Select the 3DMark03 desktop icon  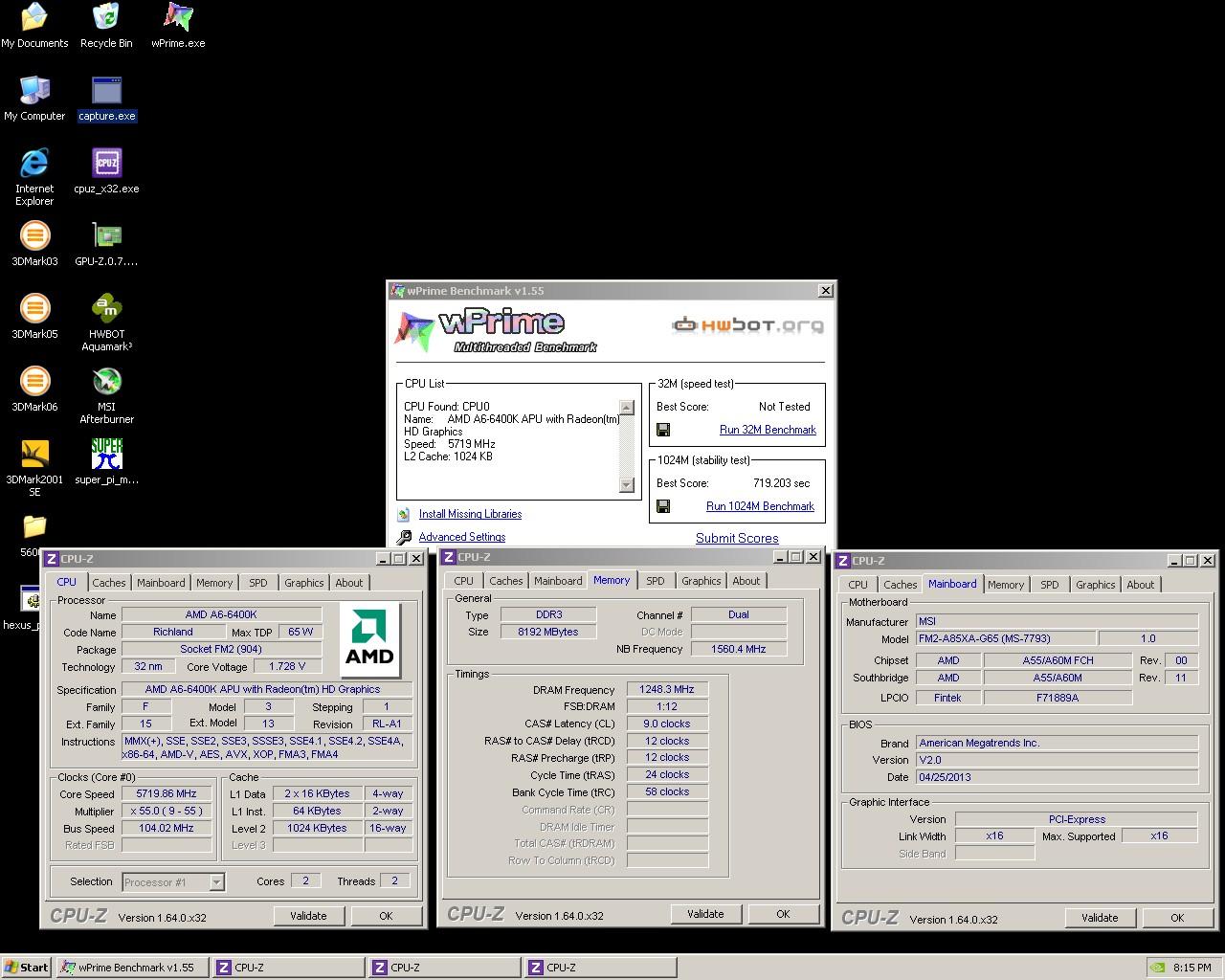(x=34, y=244)
